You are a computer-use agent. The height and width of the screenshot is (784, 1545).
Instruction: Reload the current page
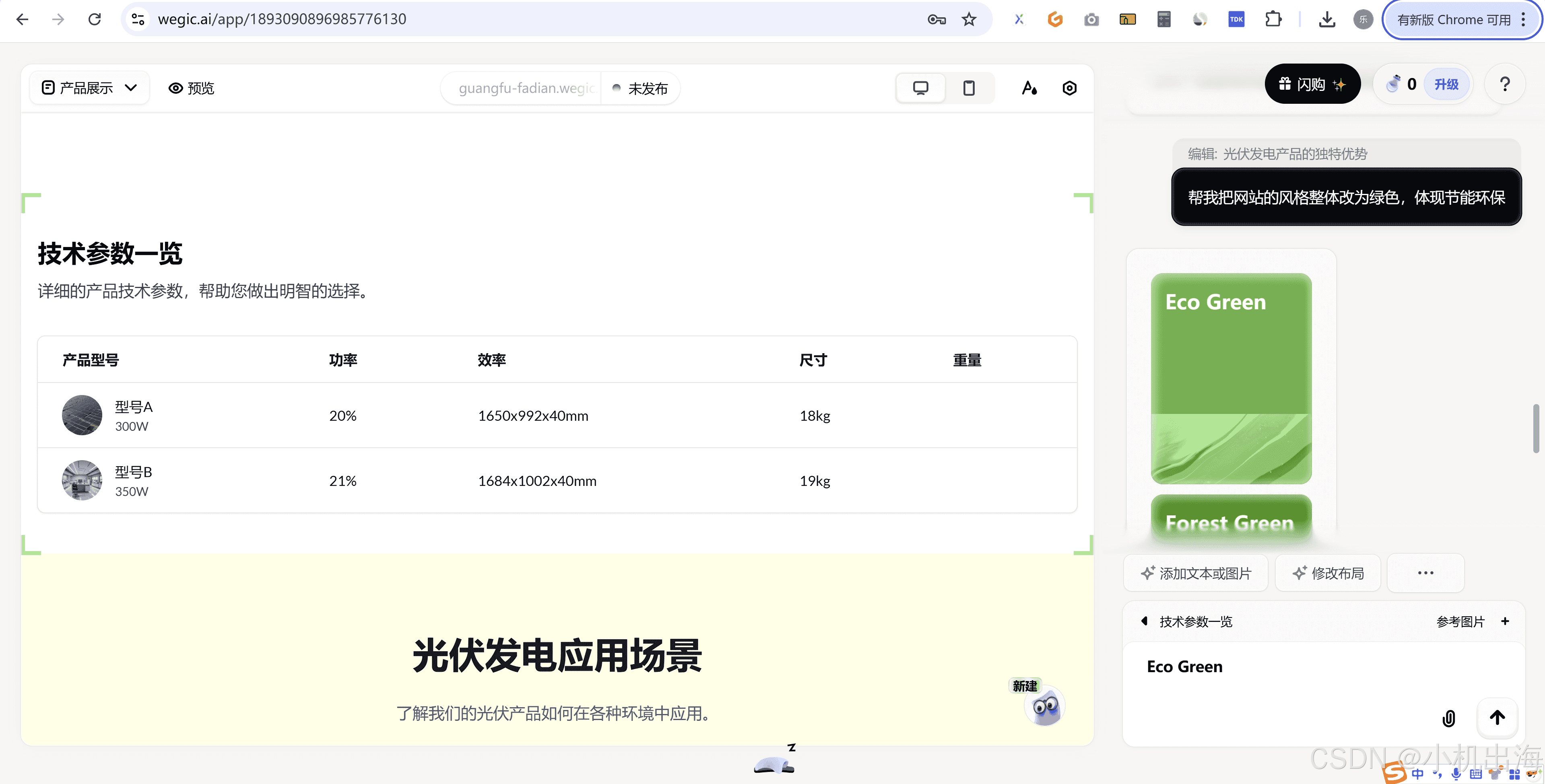tap(94, 19)
